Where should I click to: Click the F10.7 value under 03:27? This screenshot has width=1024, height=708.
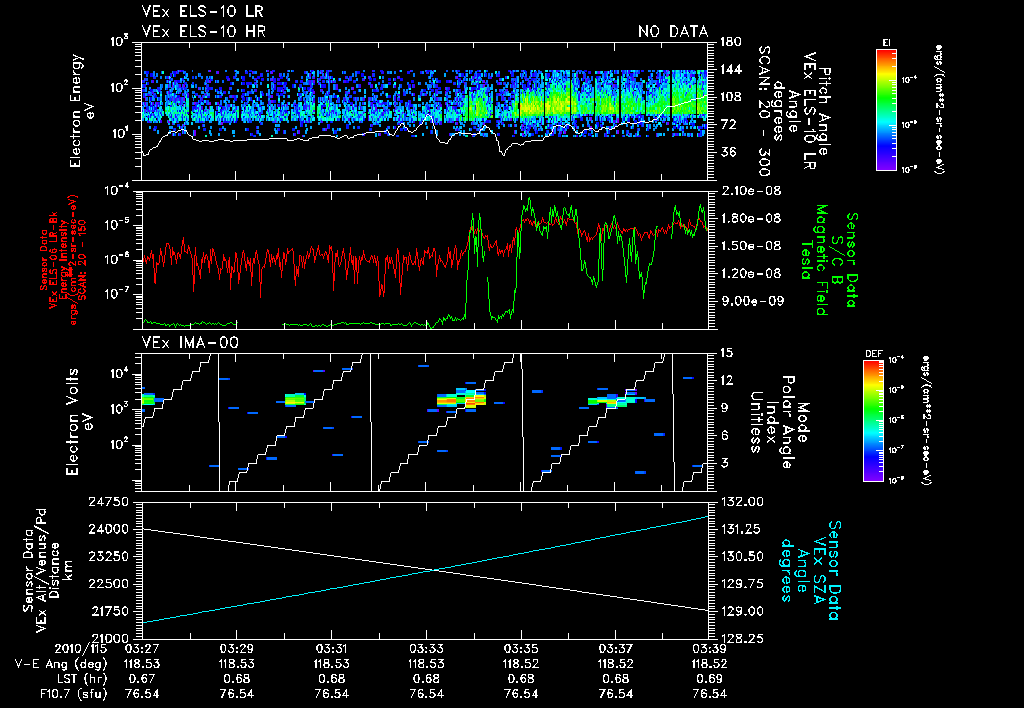click(142, 694)
